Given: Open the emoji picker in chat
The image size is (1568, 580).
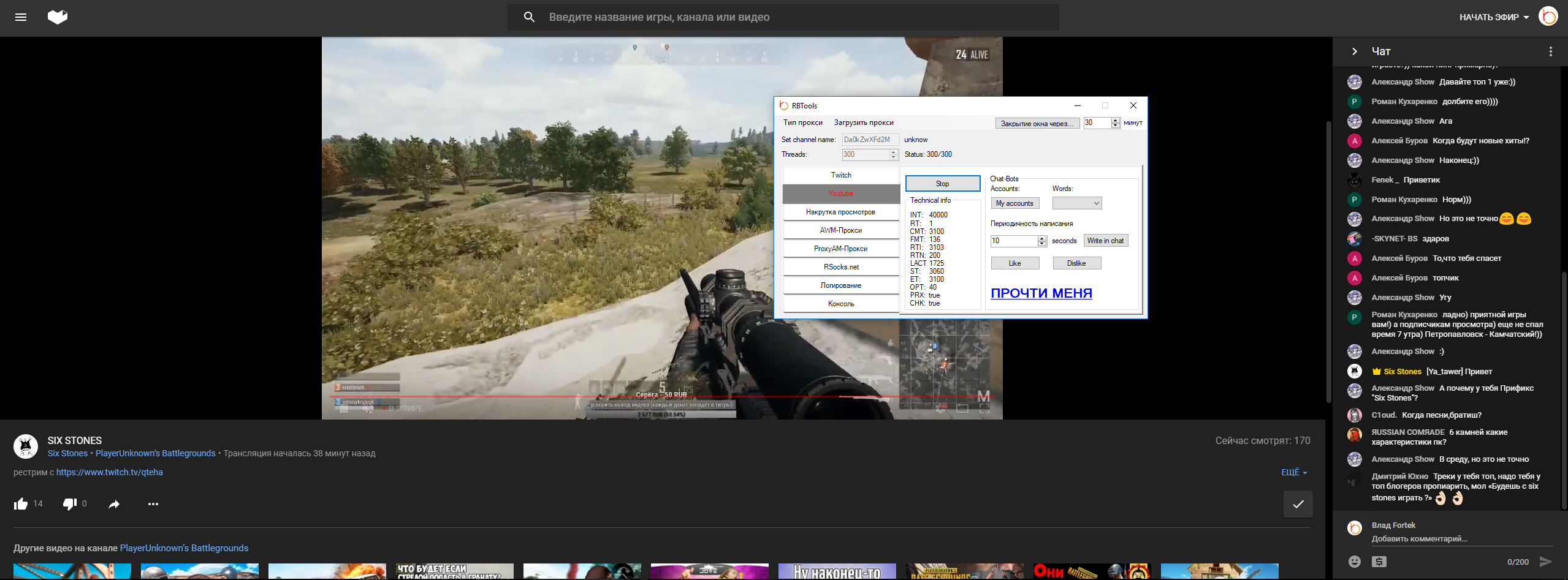Looking at the screenshot, I should [x=1355, y=562].
